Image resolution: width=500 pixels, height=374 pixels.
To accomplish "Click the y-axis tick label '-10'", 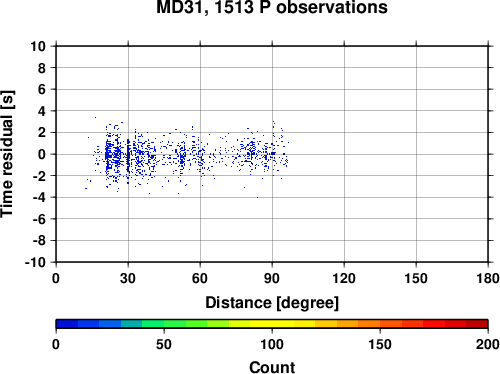I will pyautogui.click(x=35, y=262).
